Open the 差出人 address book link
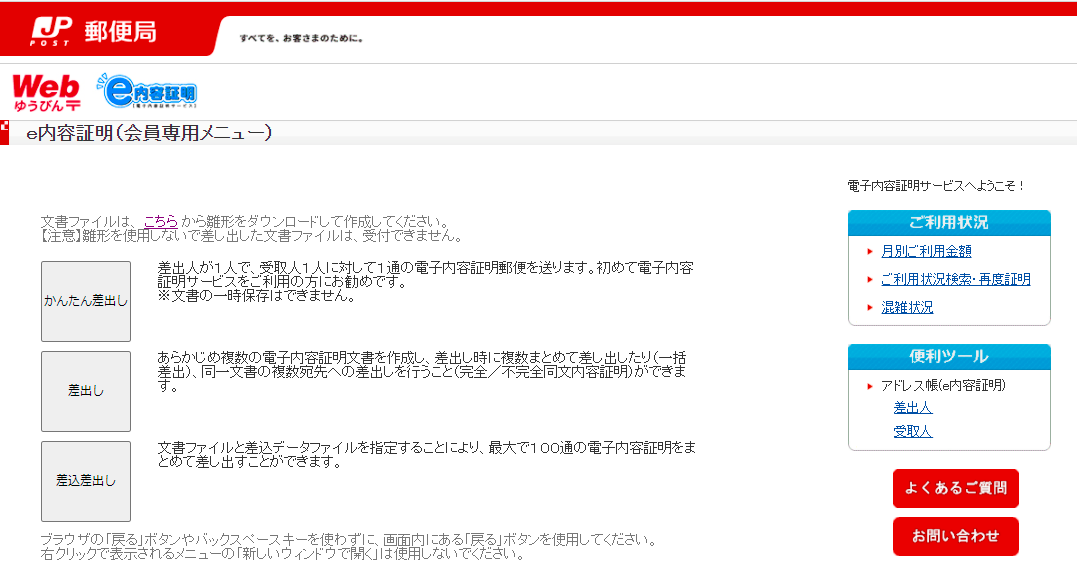The image size is (1077, 567). [x=912, y=408]
